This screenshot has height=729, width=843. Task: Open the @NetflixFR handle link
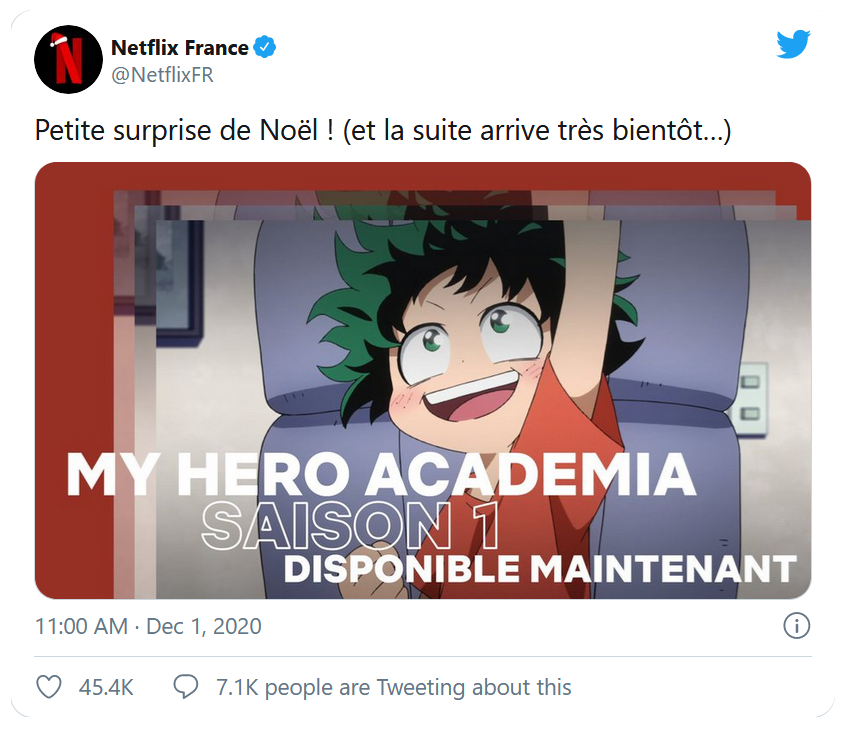pos(162,75)
